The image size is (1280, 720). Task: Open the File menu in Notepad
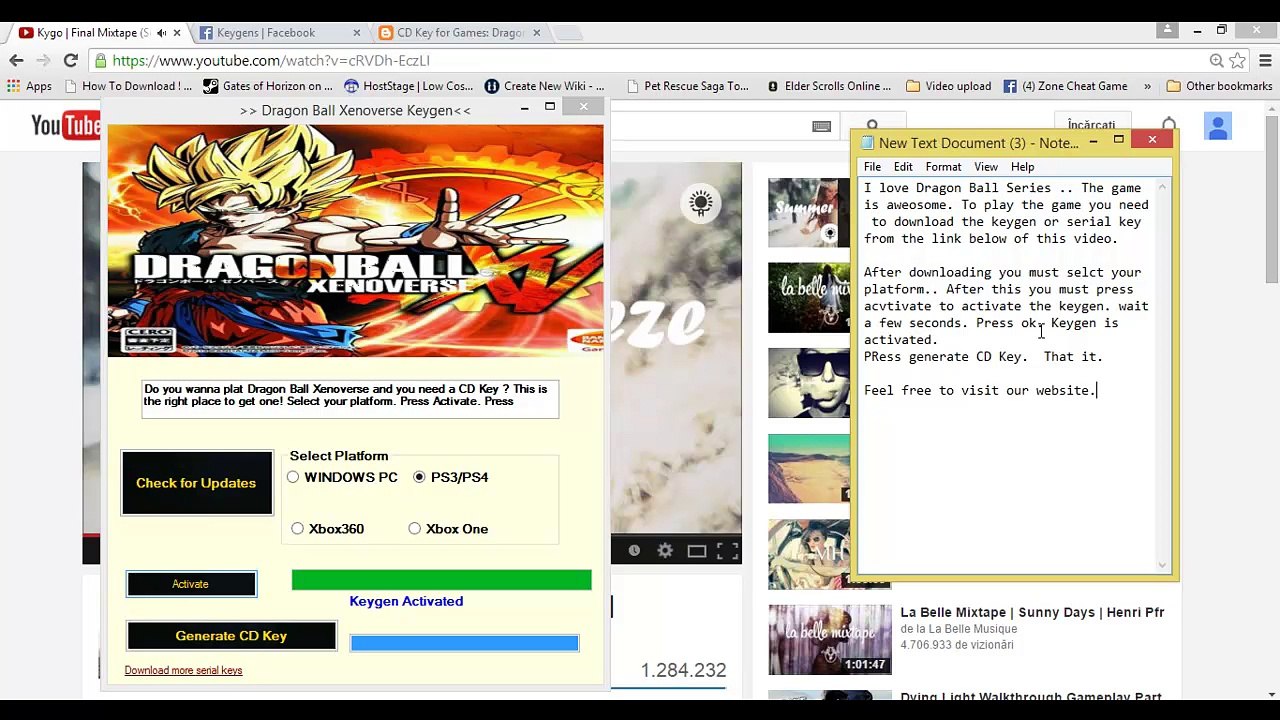pyautogui.click(x=872, y=167)
